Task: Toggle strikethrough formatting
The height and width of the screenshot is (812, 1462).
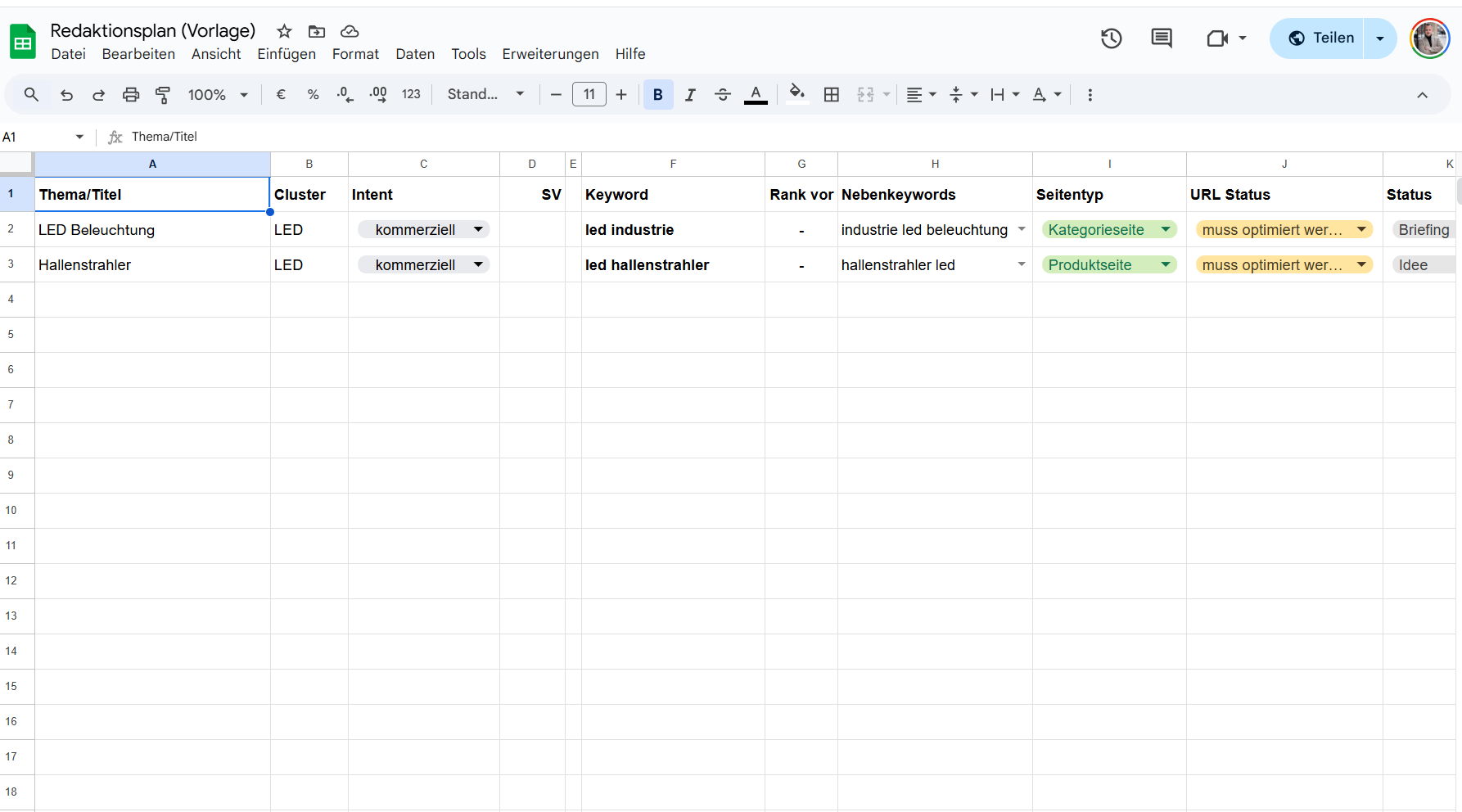Action: [722, 95]
